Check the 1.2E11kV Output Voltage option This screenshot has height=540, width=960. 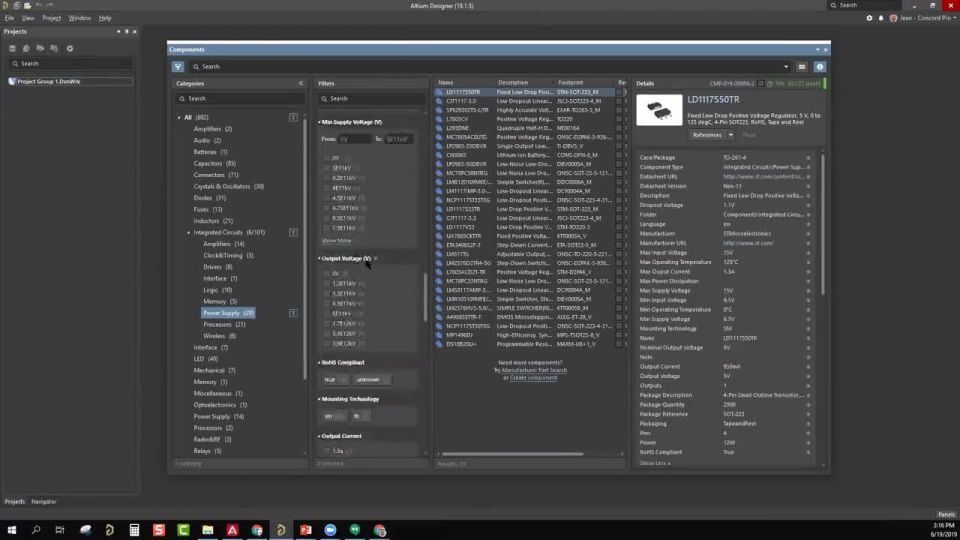coord(326,283)
